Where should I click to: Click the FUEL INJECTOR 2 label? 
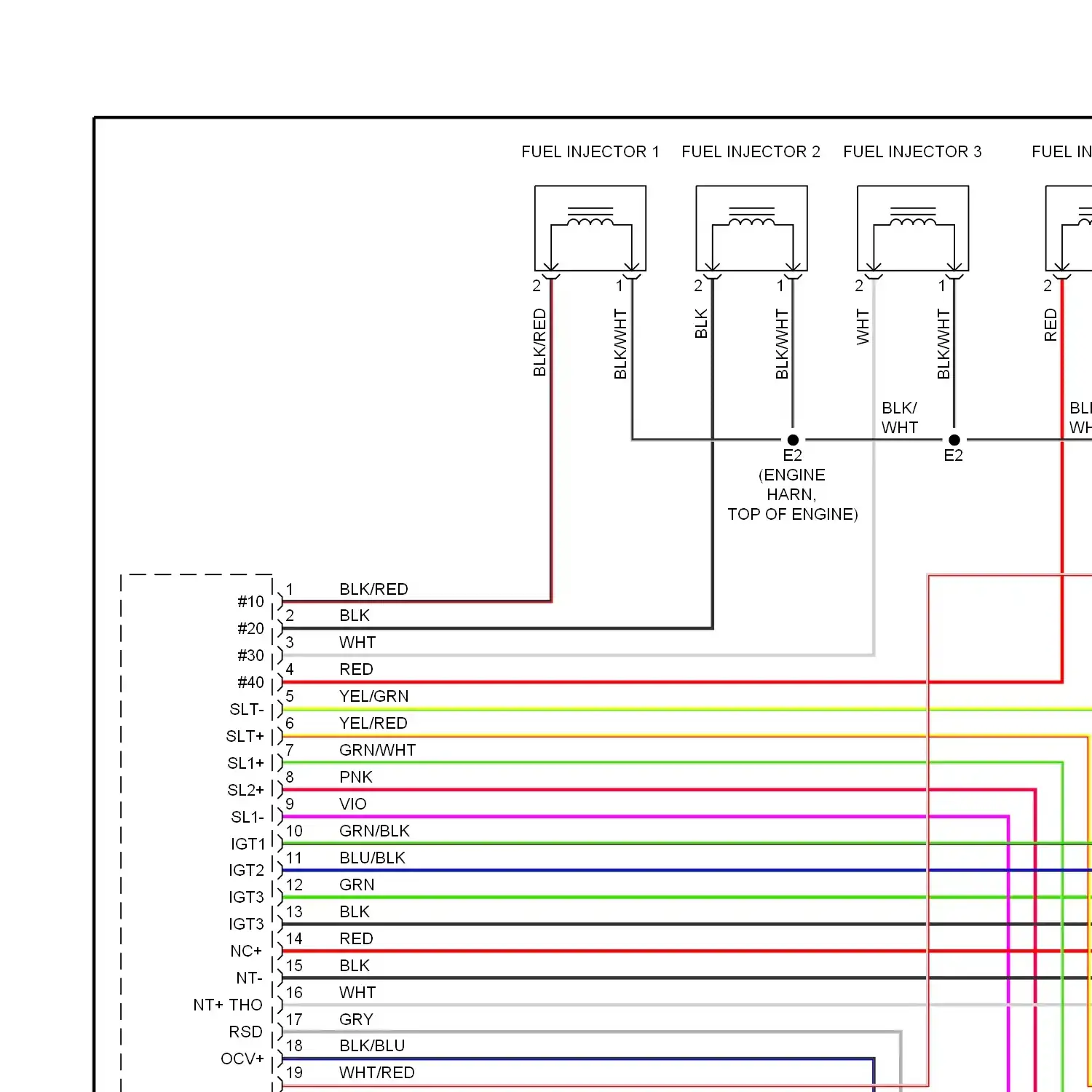click(751, 151)
